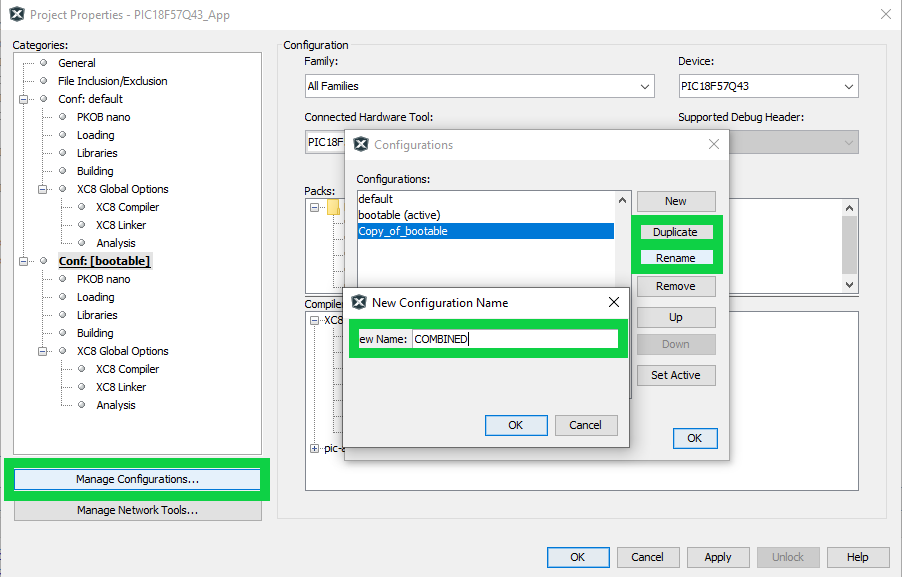Screen dimensions: 902x577
Task: Close the New Configuration Name dialog
Action: coord(614,302)
